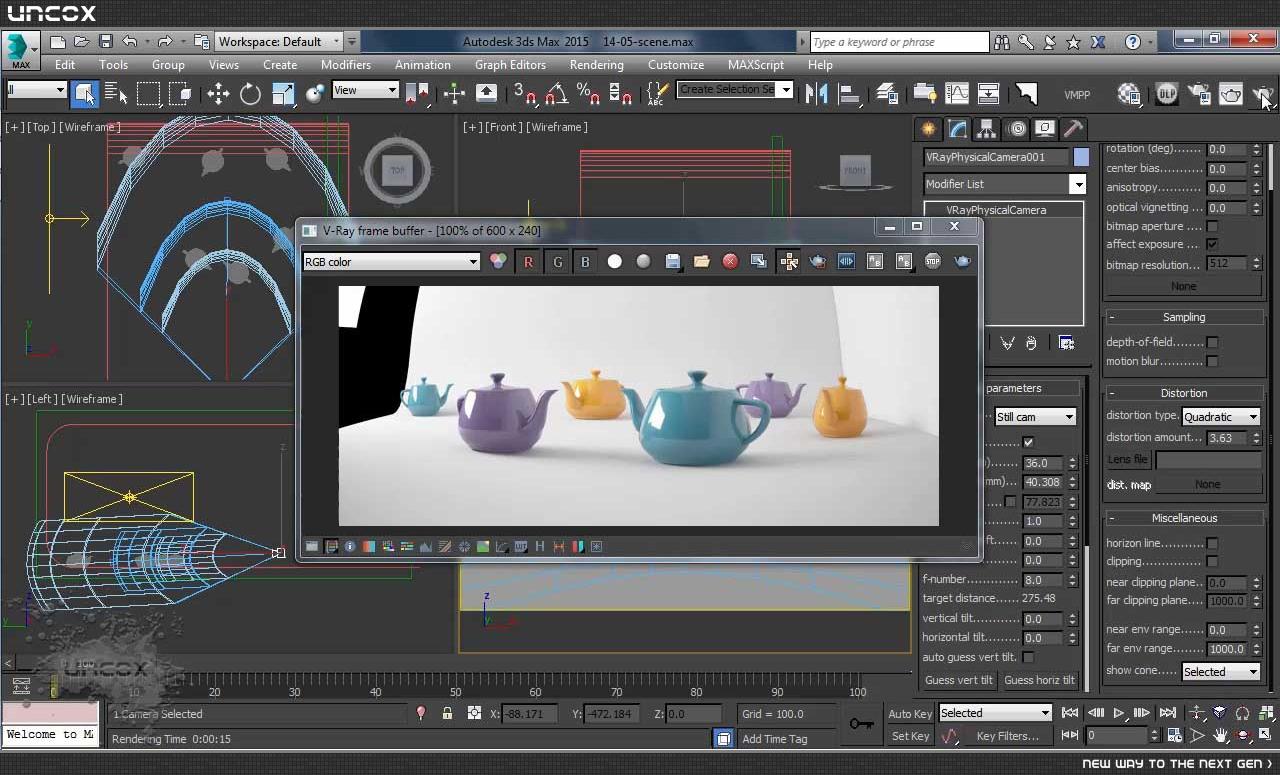Open Key Filters dialog
Screen dimensions: 1280x775
pyautogui.click(x=1007, y=736)
